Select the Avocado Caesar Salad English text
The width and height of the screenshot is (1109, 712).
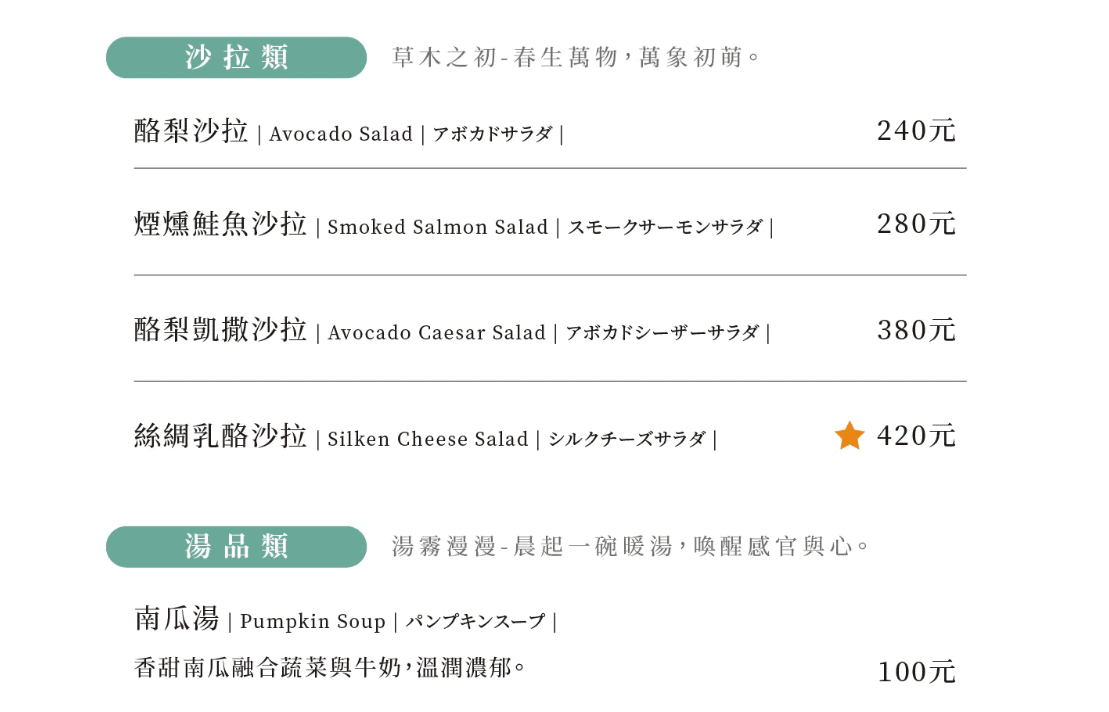tap(437, 333)
